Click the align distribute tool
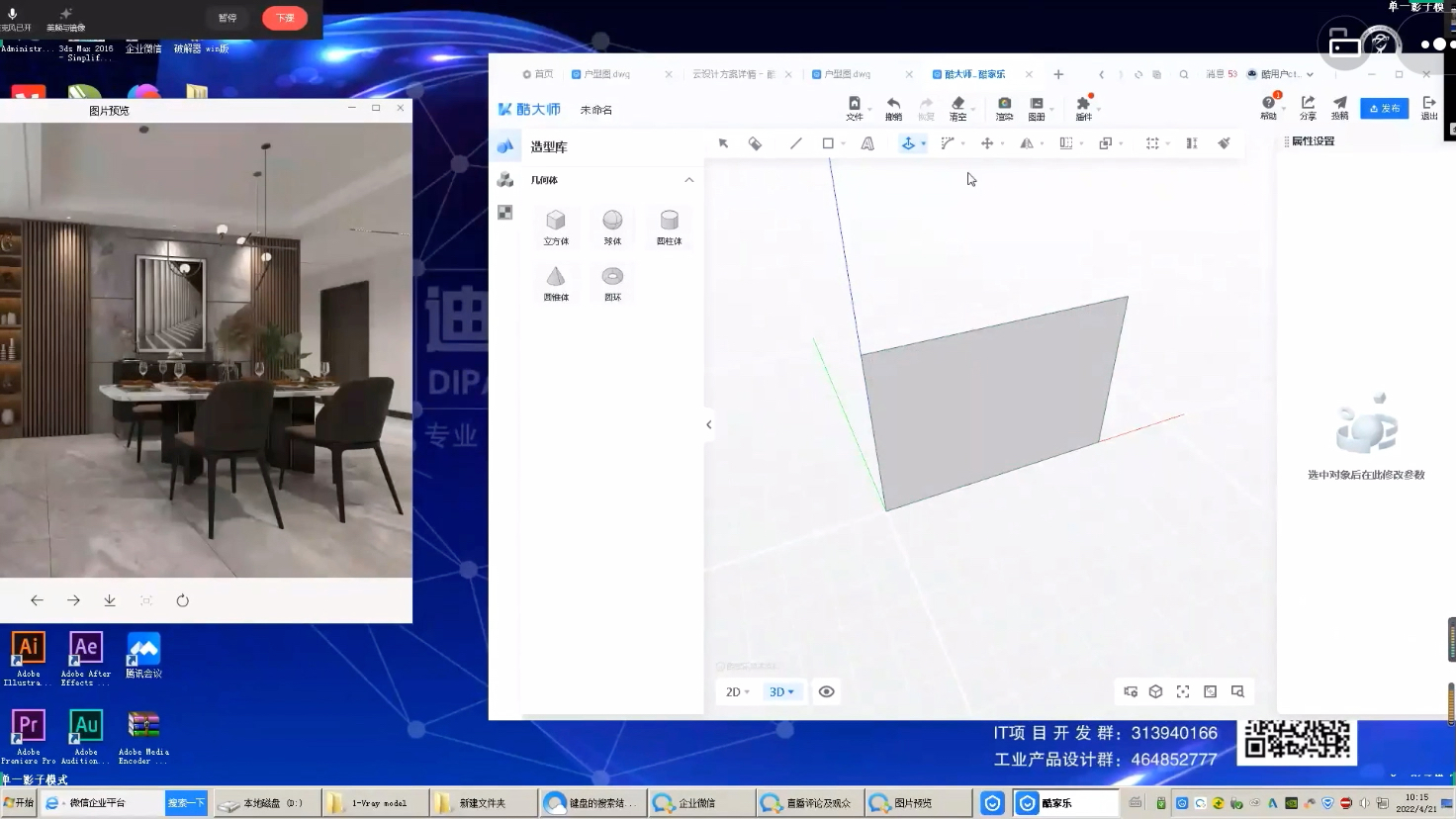The width and height of the screenshot is (1456, 819). (x=1192, y=143)
